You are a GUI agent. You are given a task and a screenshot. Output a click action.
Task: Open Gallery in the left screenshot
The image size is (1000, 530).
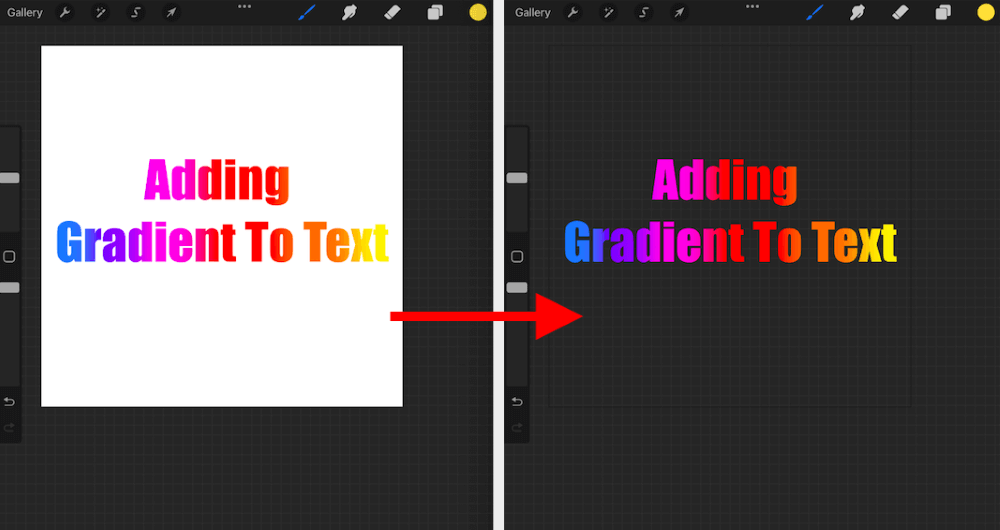pyautogui.click(x=25, y=13)
